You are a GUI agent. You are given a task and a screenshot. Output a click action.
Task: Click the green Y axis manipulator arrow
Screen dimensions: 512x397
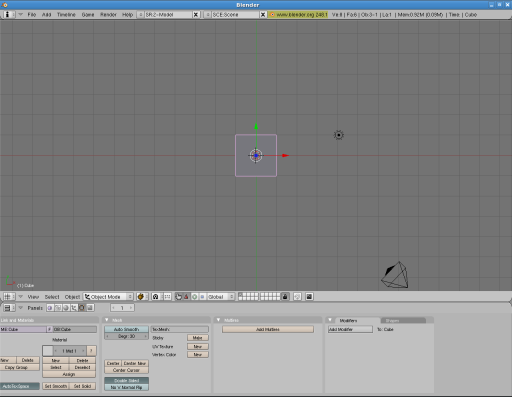256,127
